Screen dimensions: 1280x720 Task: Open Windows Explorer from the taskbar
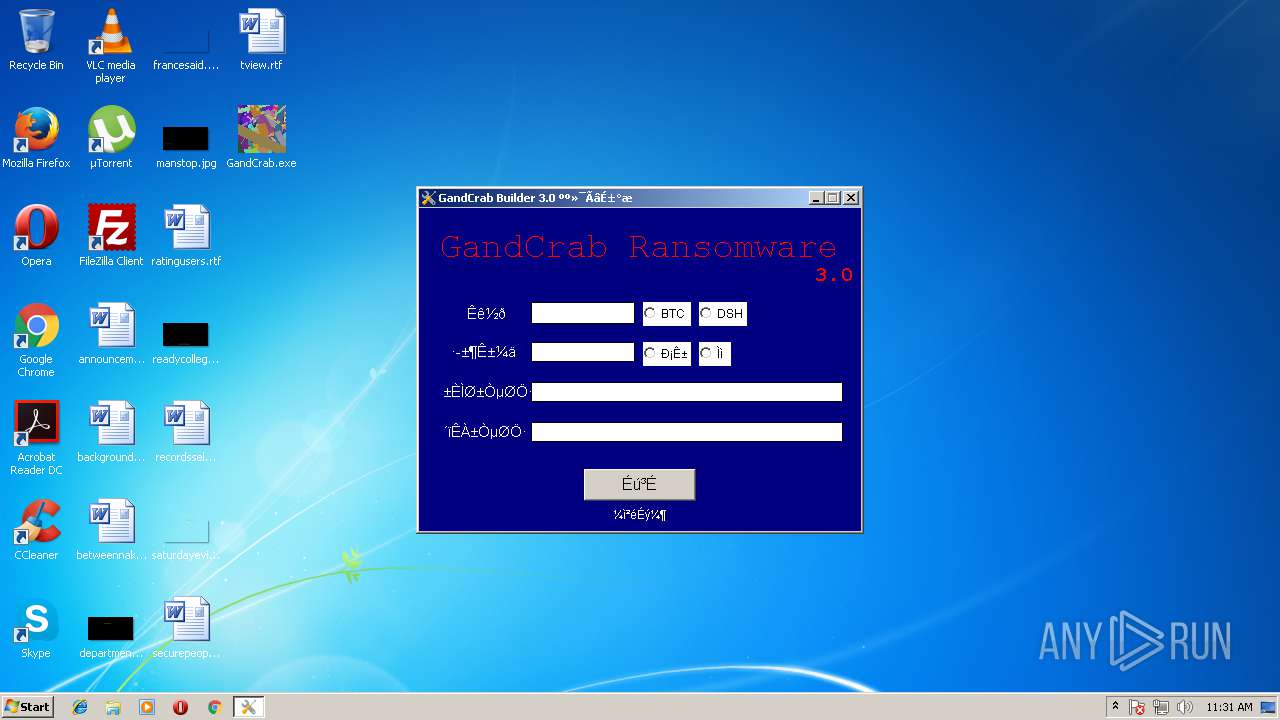pos(113,707)
